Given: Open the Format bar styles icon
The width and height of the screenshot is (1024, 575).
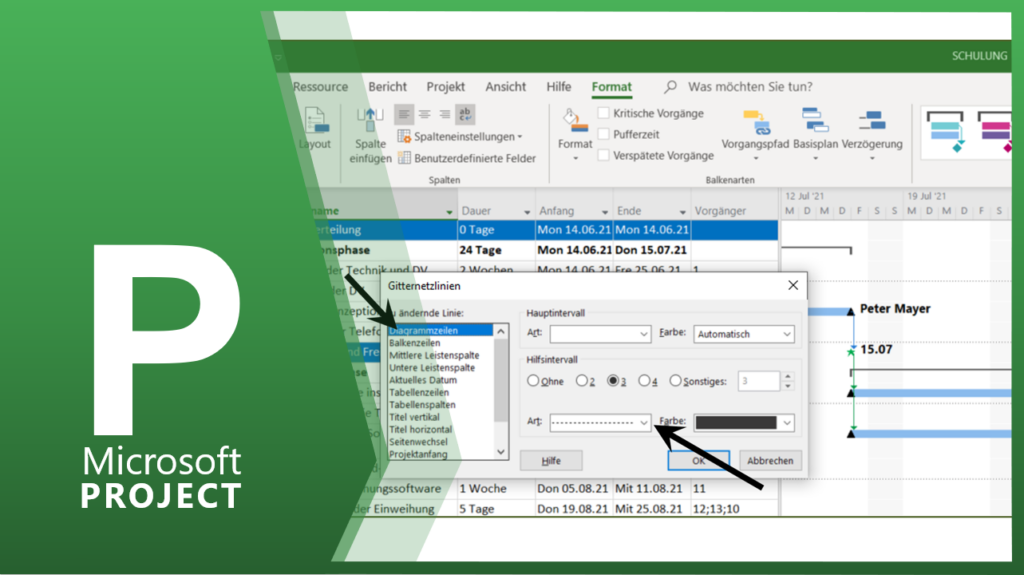Looking at the screenshot, I should tap(574, 122).
